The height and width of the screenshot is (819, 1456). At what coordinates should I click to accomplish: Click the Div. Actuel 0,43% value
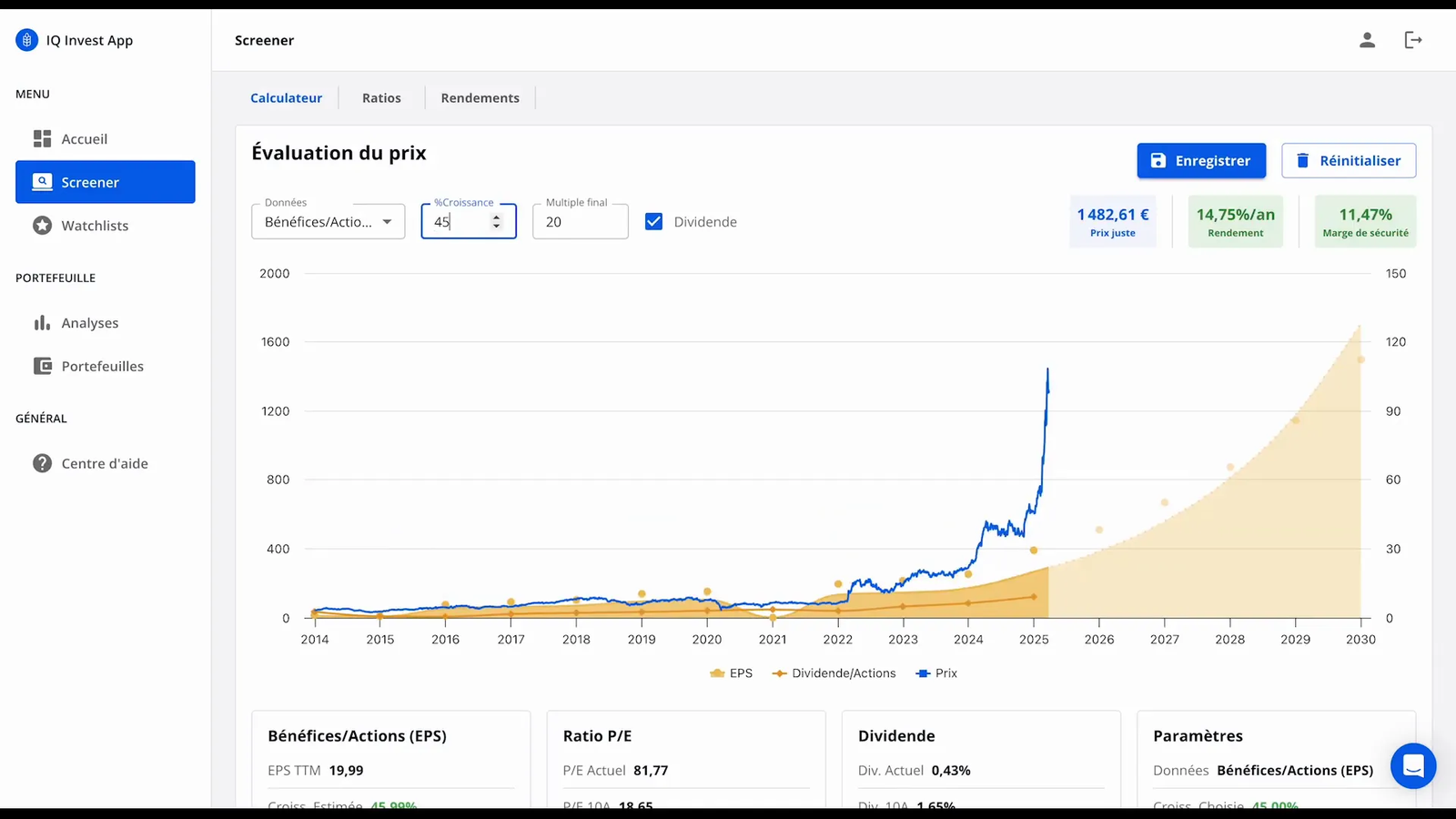pos(951,771)
